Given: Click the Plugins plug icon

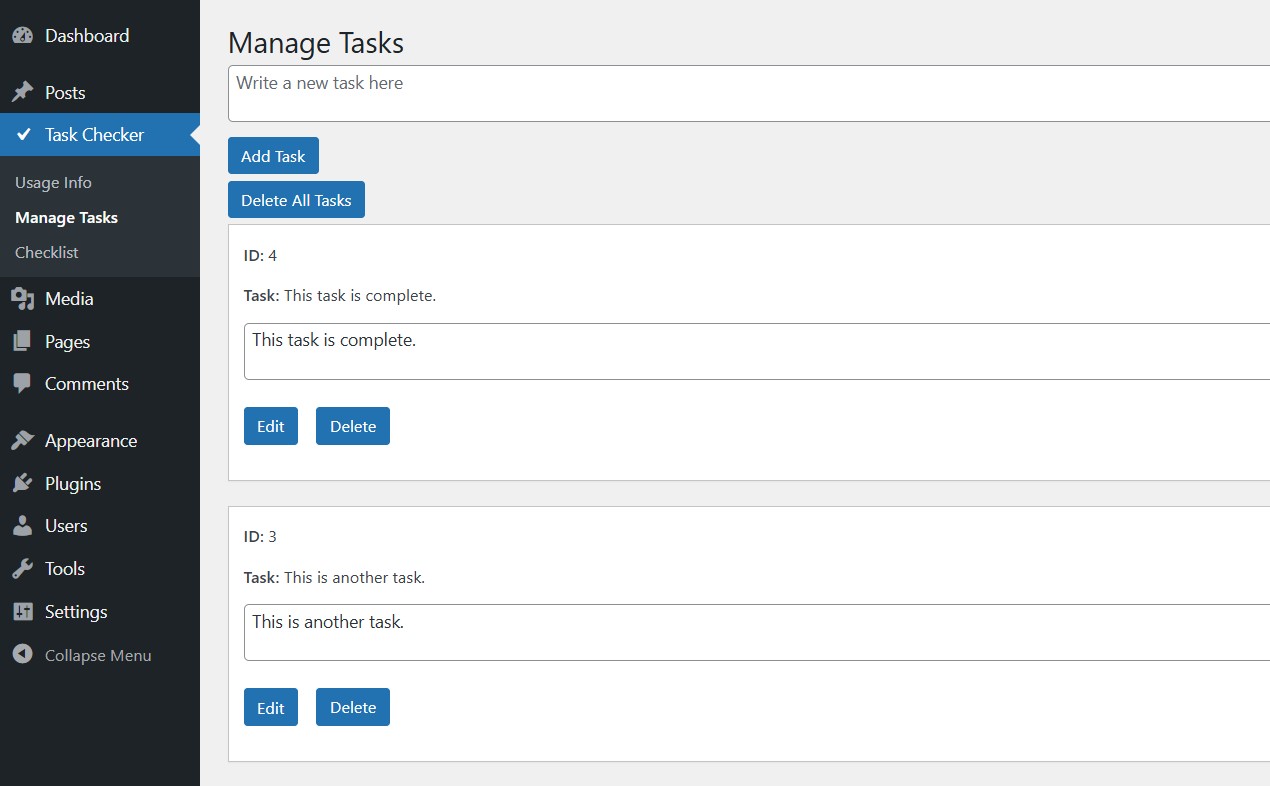Looking at the screenshot, I should [x=22, y=484].
